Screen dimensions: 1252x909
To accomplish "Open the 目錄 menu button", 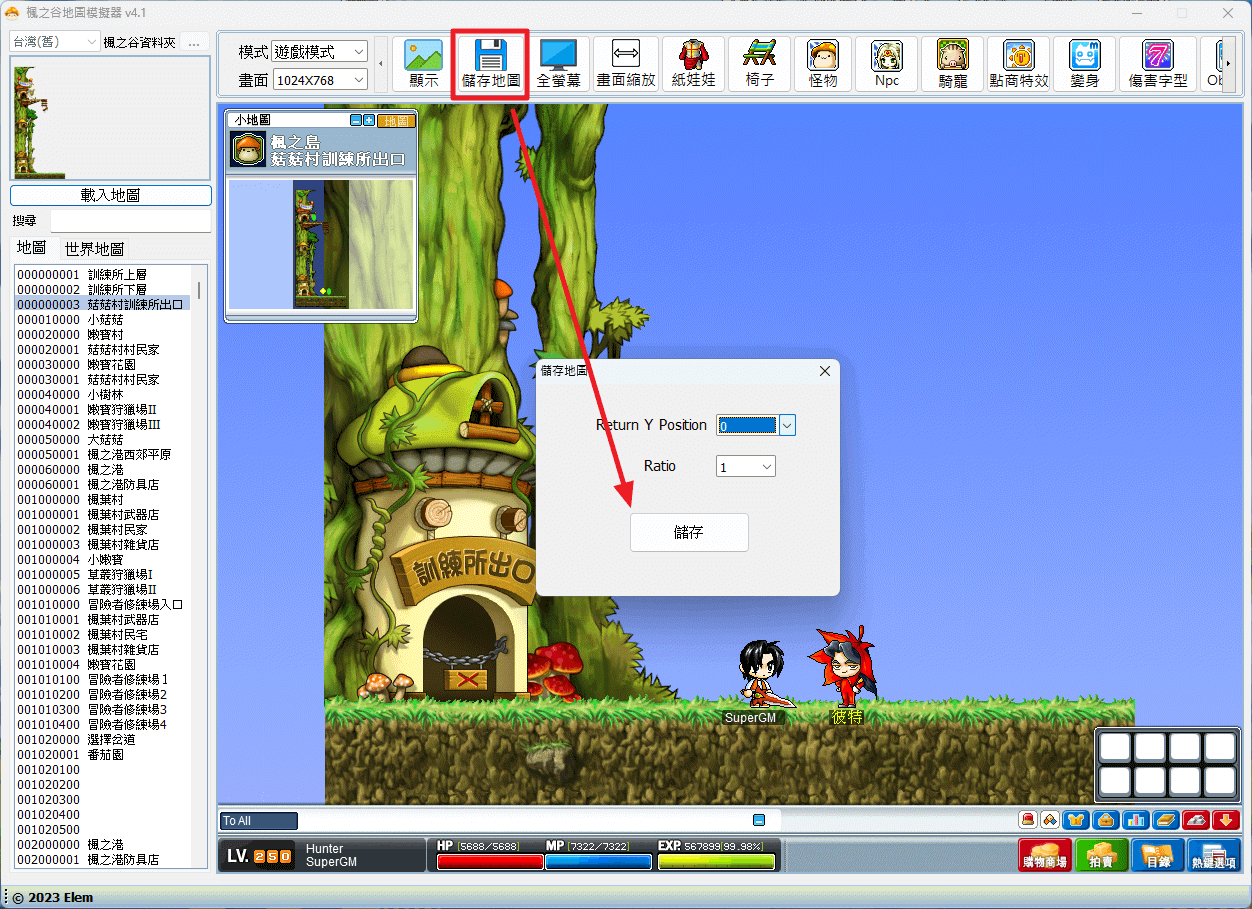I will pyautogui.click(x=1158, y=855).
